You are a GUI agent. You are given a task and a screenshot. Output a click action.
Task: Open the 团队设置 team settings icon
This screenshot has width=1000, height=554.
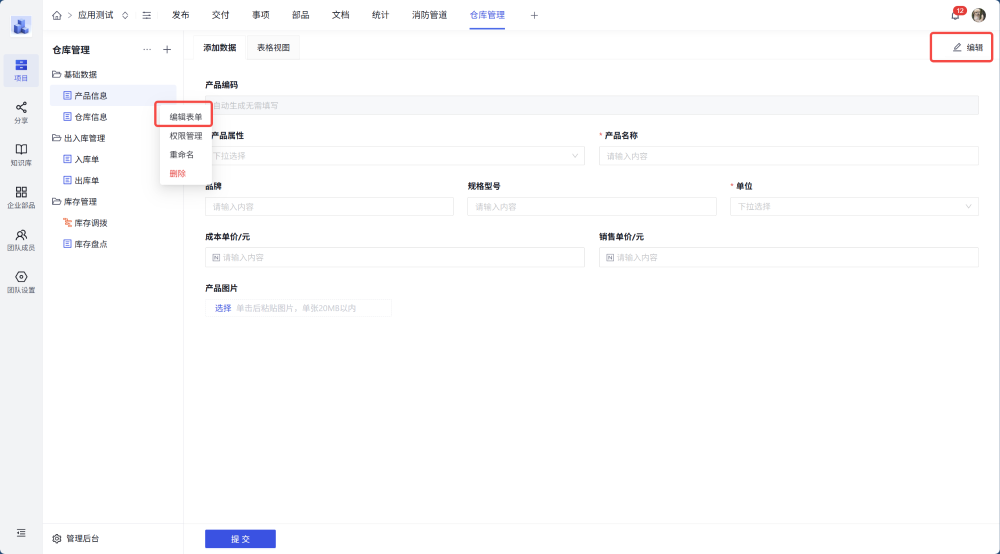tap(21, 282)
